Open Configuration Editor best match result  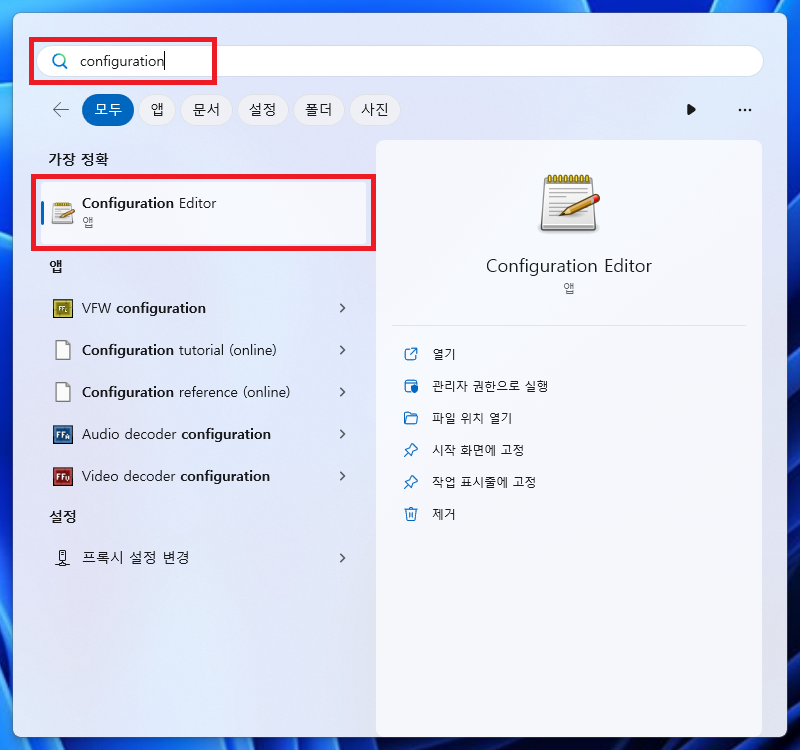point(204,212)
